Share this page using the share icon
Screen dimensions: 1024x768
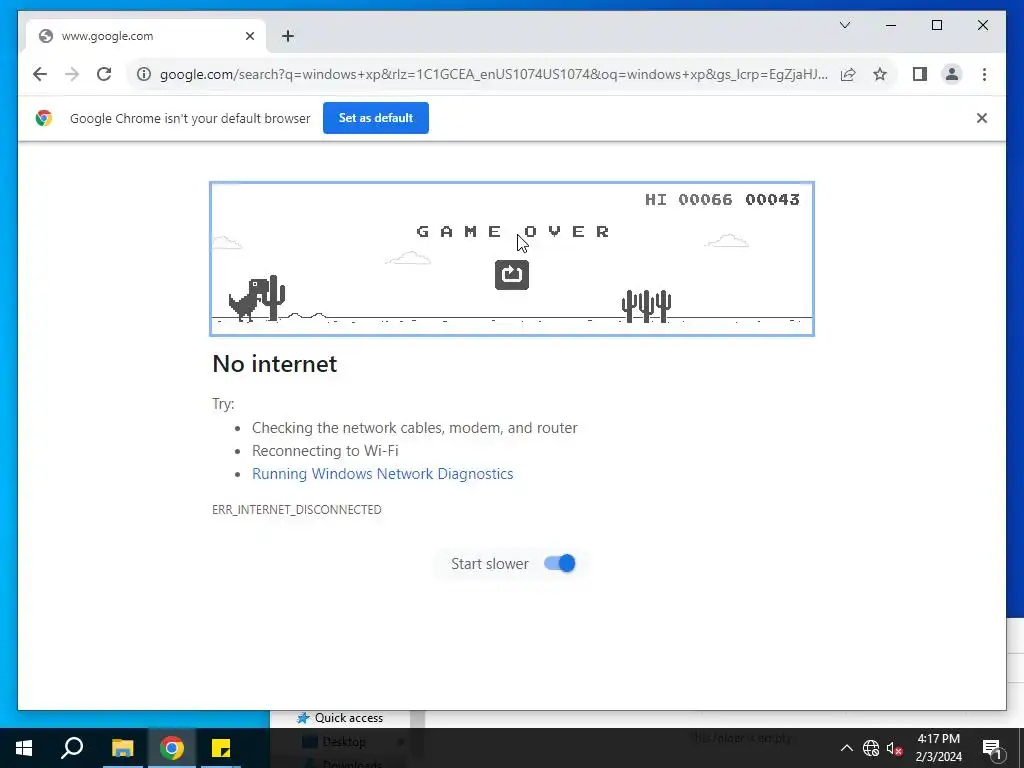click(x=848, y=74)
